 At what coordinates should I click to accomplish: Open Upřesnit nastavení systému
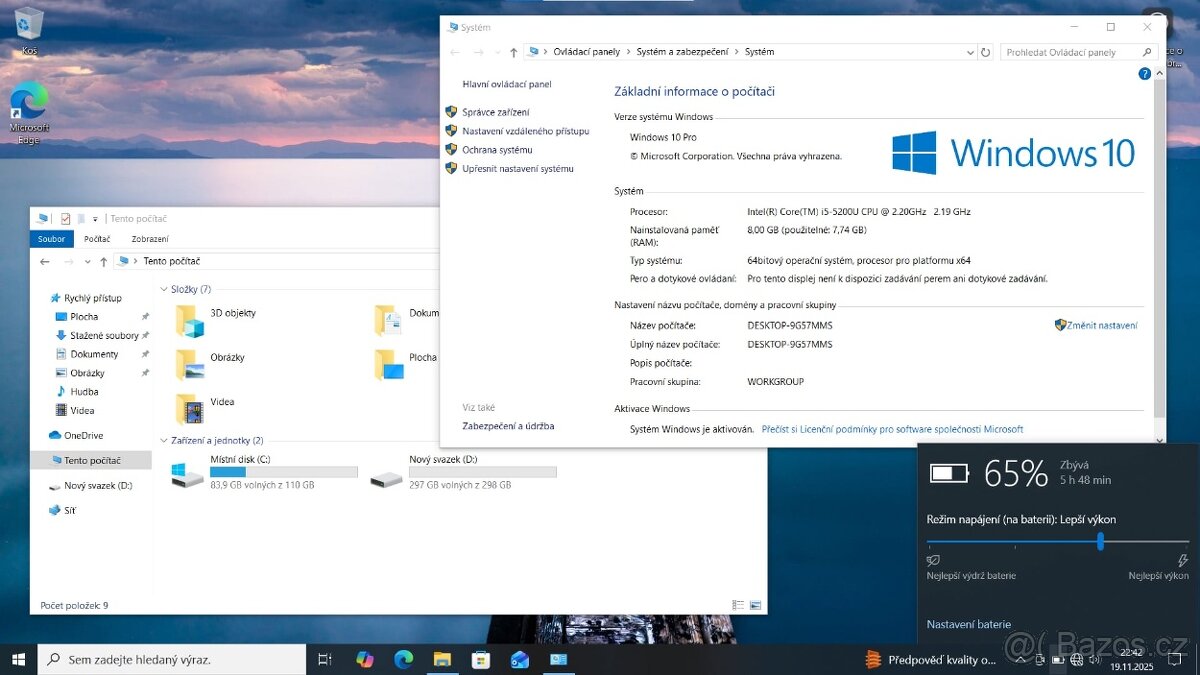tap(517, 168)
